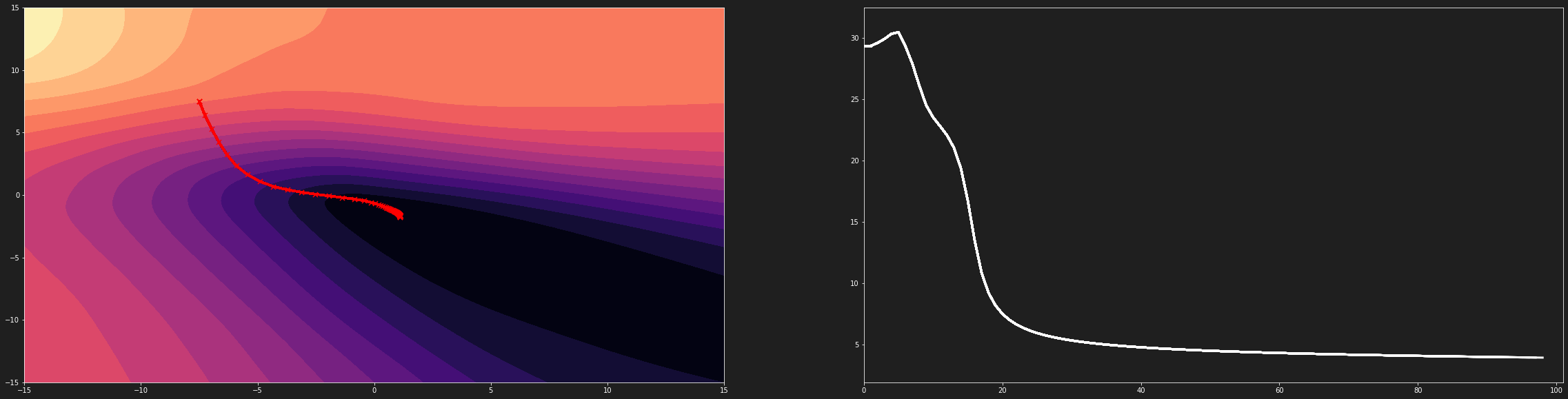Image resolution: width=1568 pixels, height=399 pixels.
Task: Click the loss plot's x-axis tick label 100
Action: [1556, 390]
